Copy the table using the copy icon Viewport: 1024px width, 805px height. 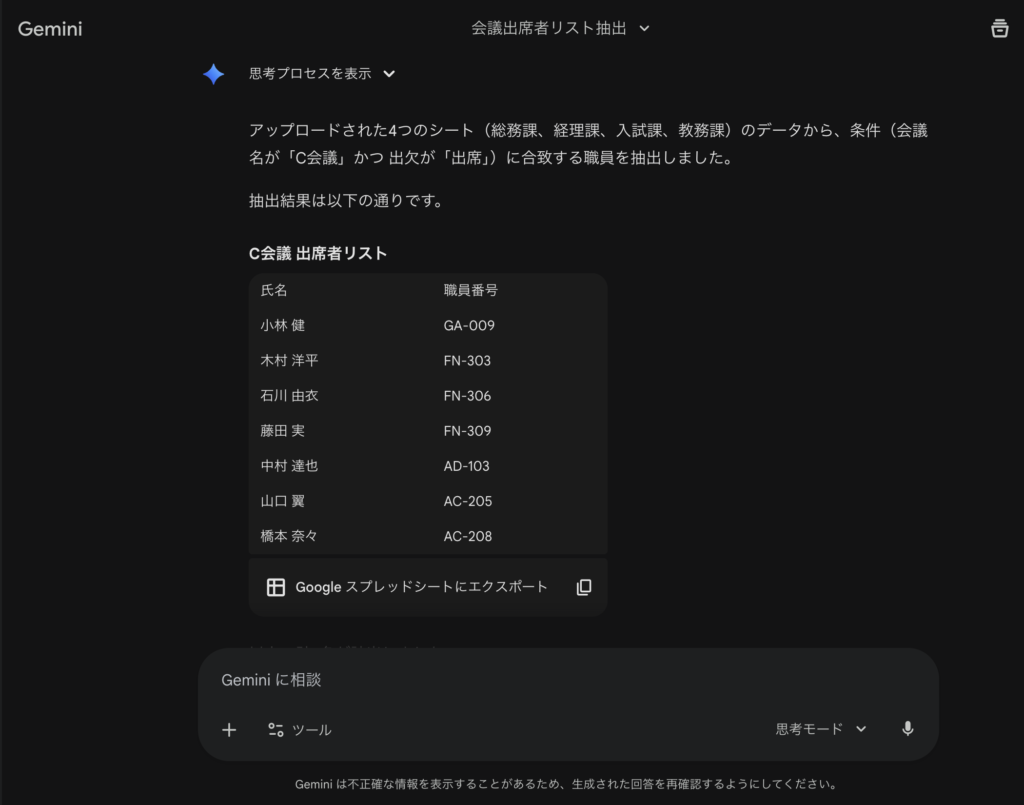click(x=584, y=587)
